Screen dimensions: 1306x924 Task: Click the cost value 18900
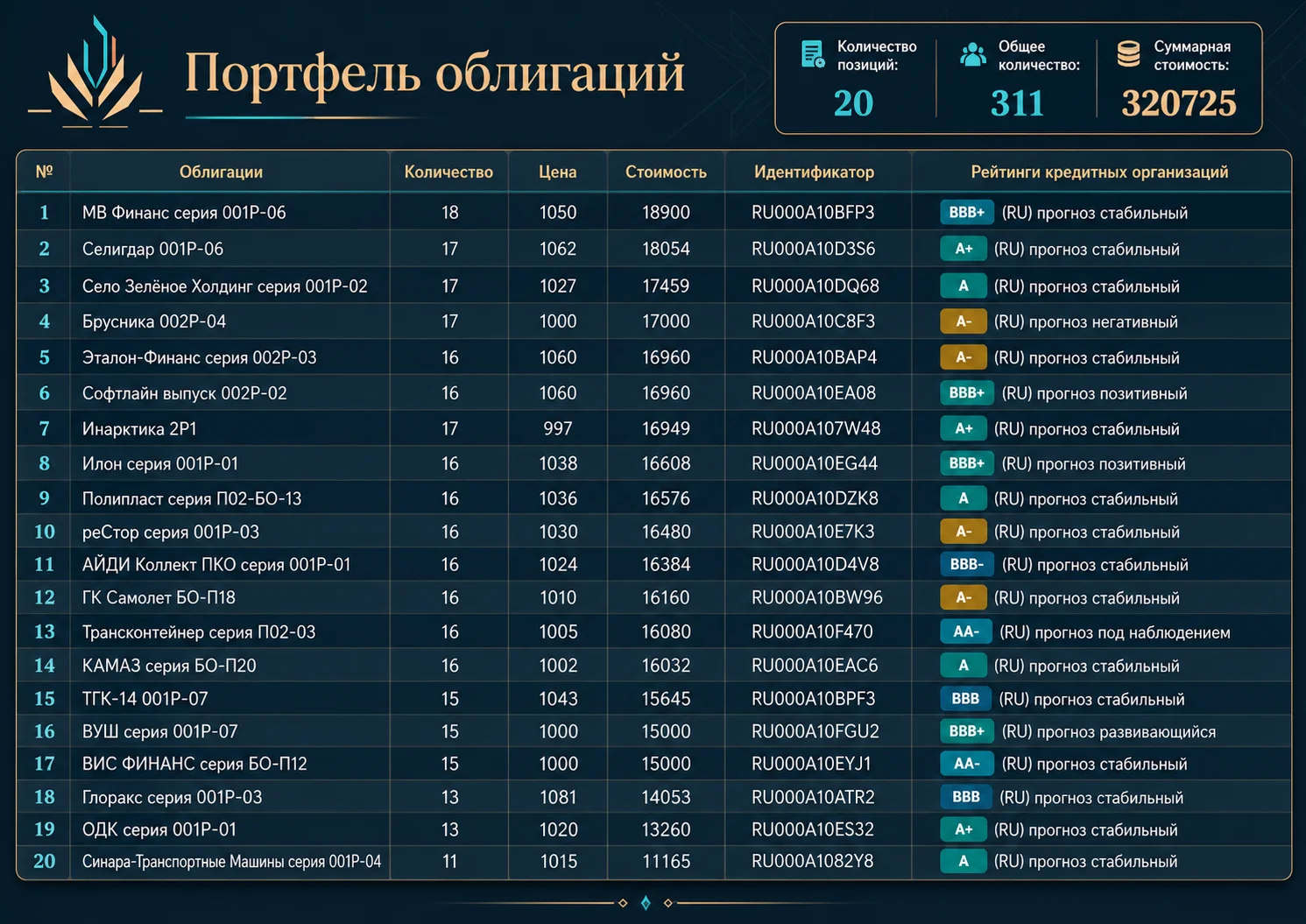666,212
